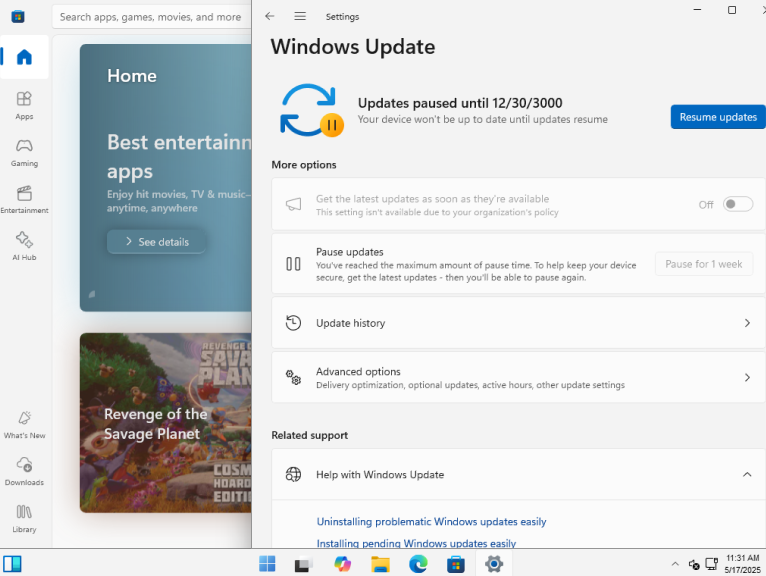Click the muted volume tray icon

tap(694, 565)
